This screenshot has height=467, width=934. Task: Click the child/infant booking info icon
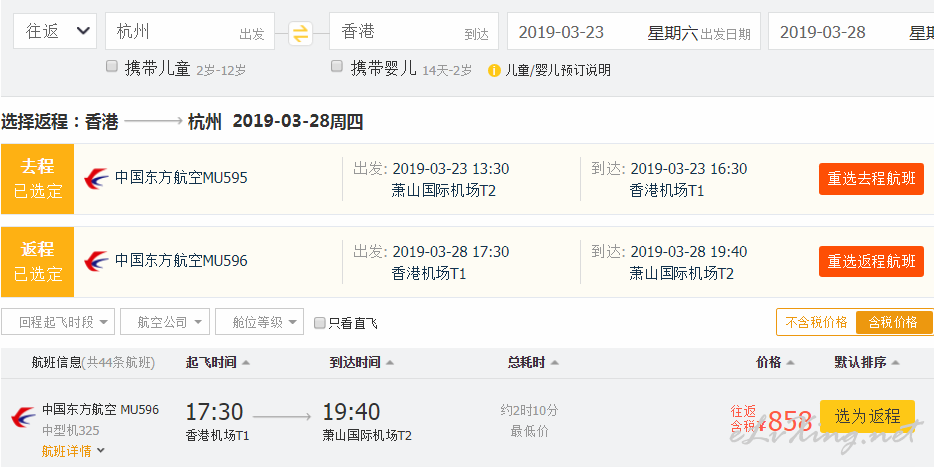[494, 70]
